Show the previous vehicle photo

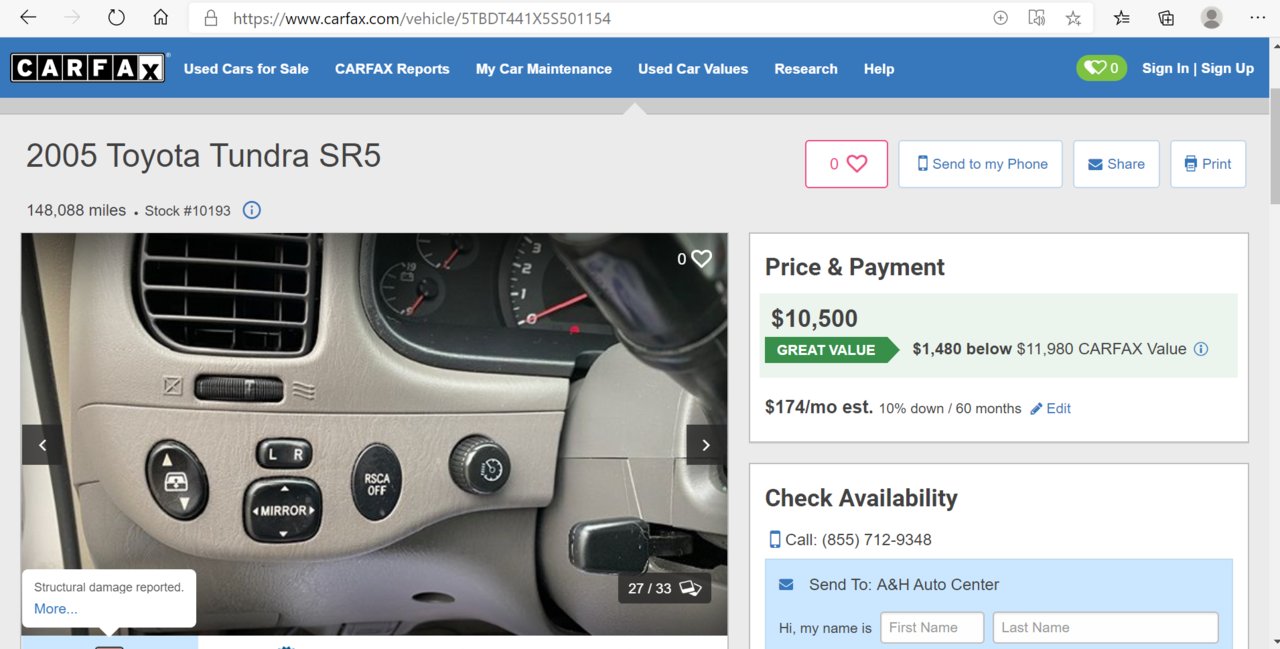[x=42, y=445]
